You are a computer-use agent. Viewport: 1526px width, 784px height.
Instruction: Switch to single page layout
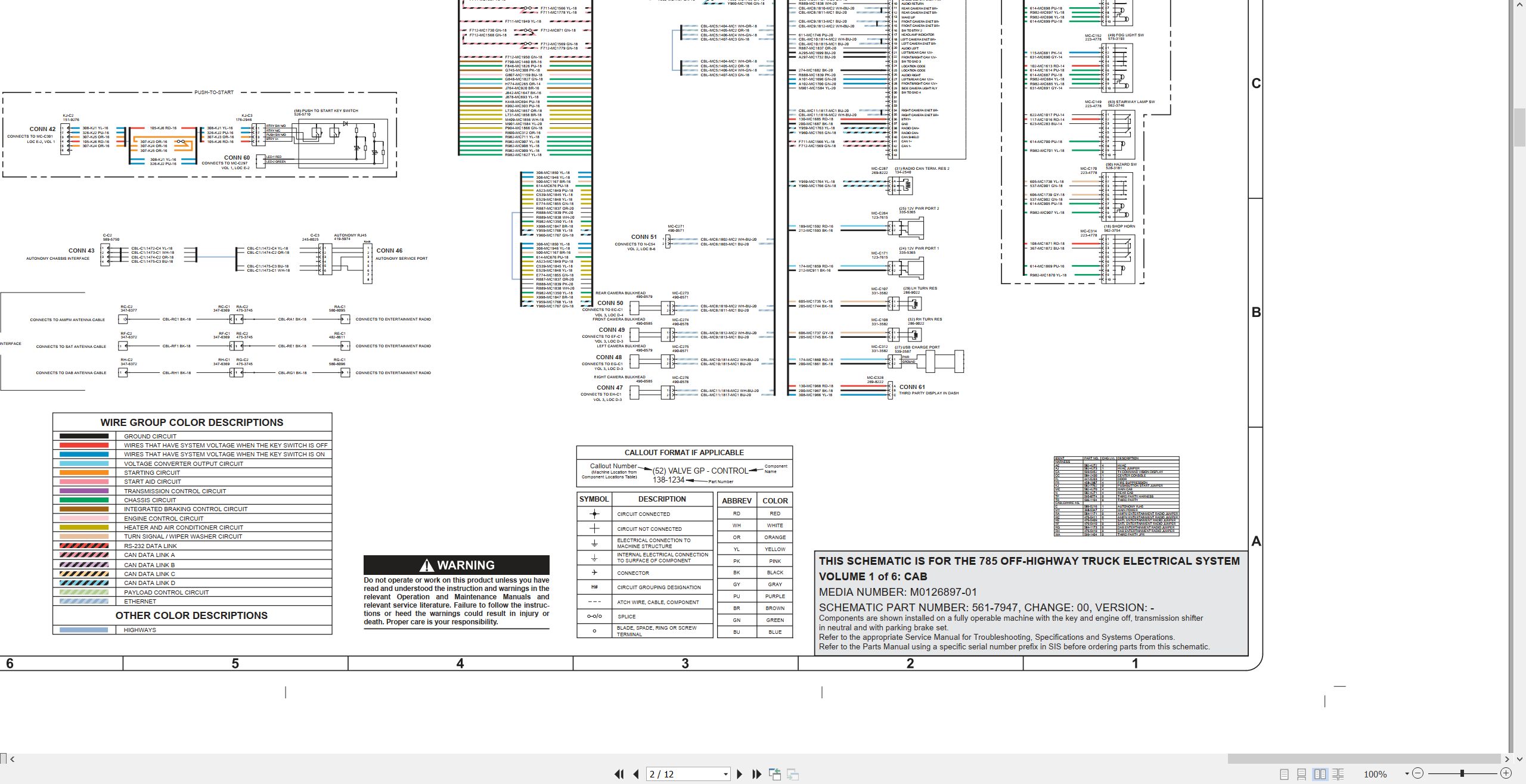point(1284,774)
